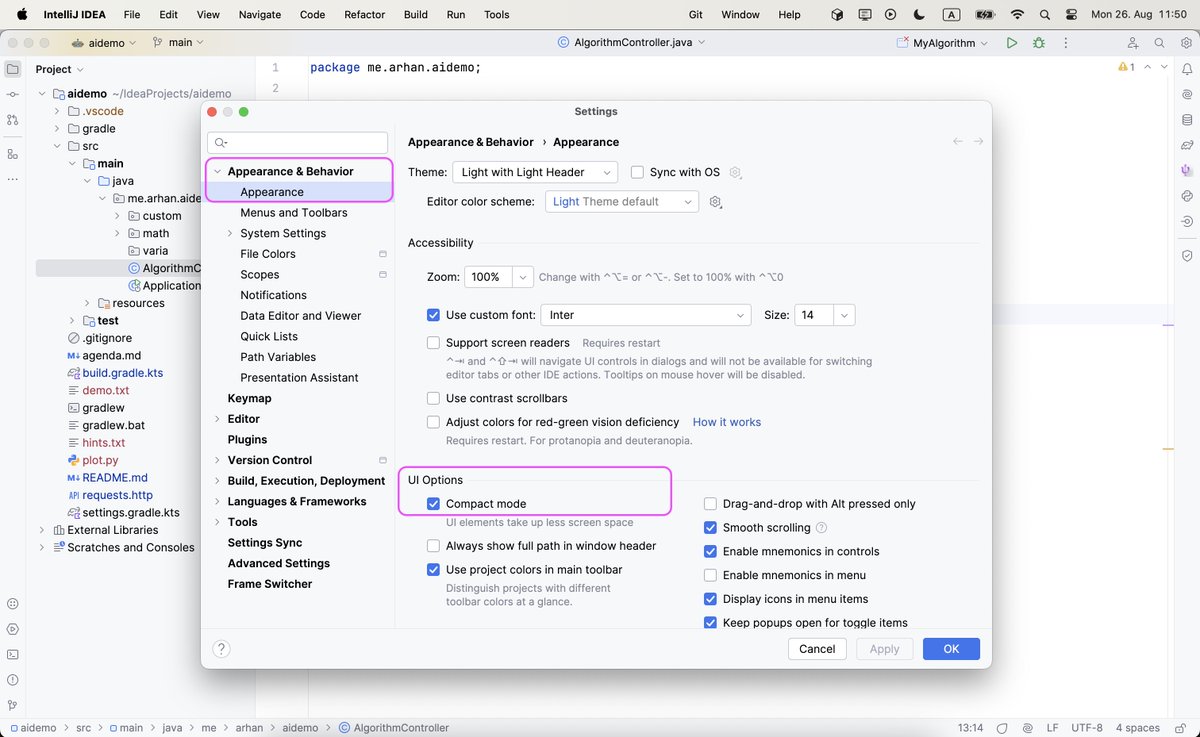Open the Git menu

(x=696, y=15)
